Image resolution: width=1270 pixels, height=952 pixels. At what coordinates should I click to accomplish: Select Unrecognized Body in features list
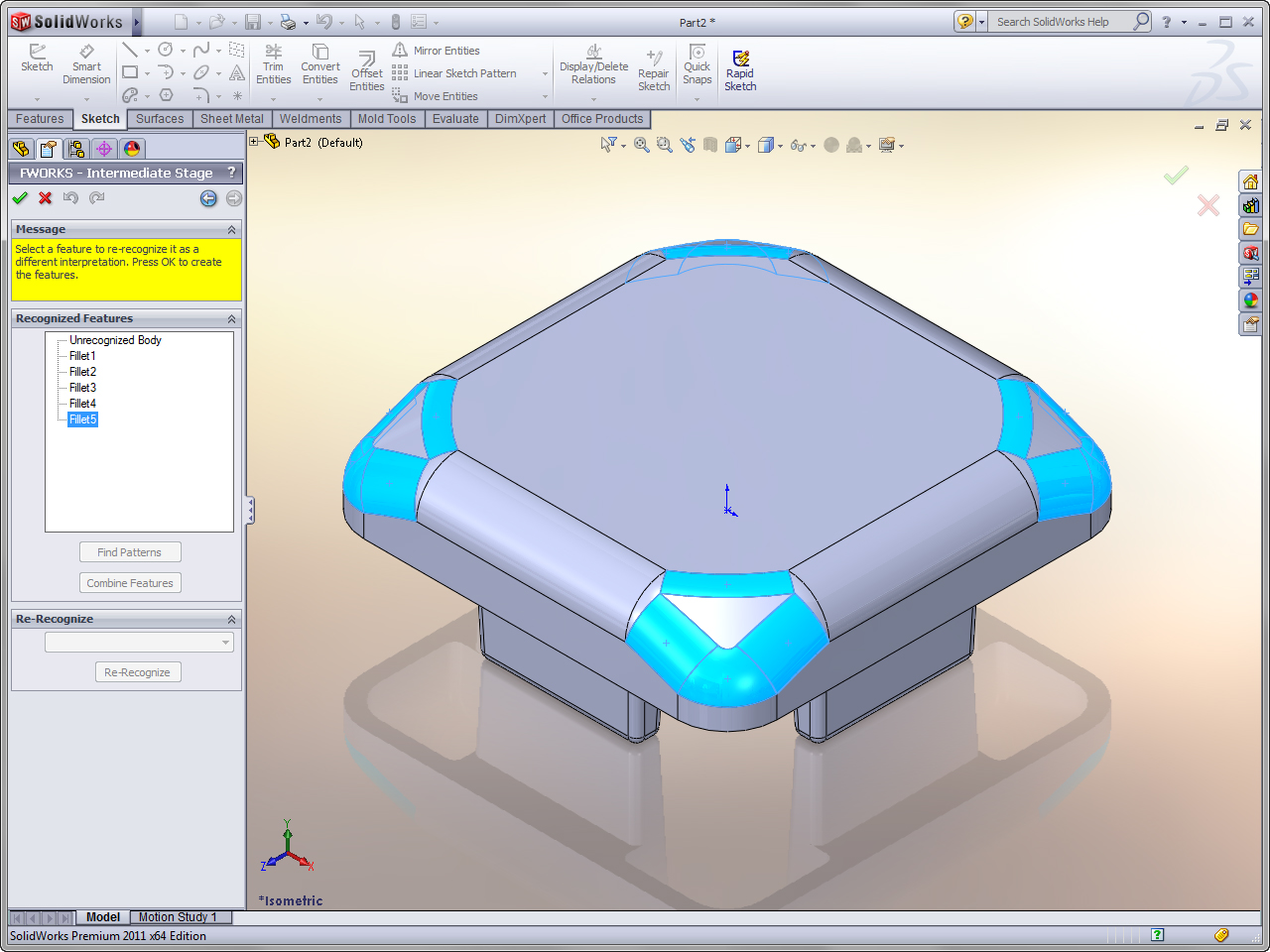115,340
